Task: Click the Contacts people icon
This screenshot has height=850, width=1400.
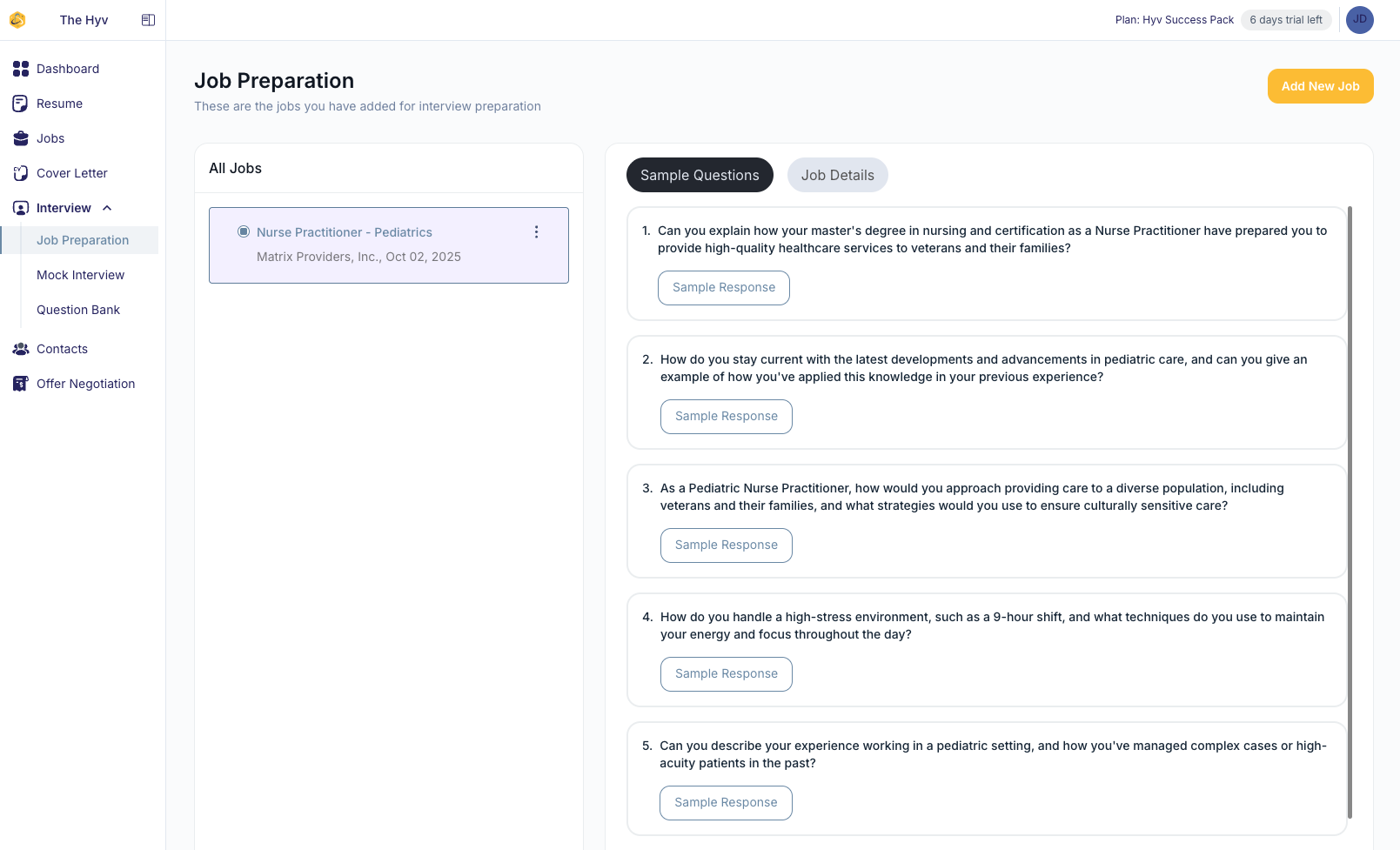Action: [21, 349]
